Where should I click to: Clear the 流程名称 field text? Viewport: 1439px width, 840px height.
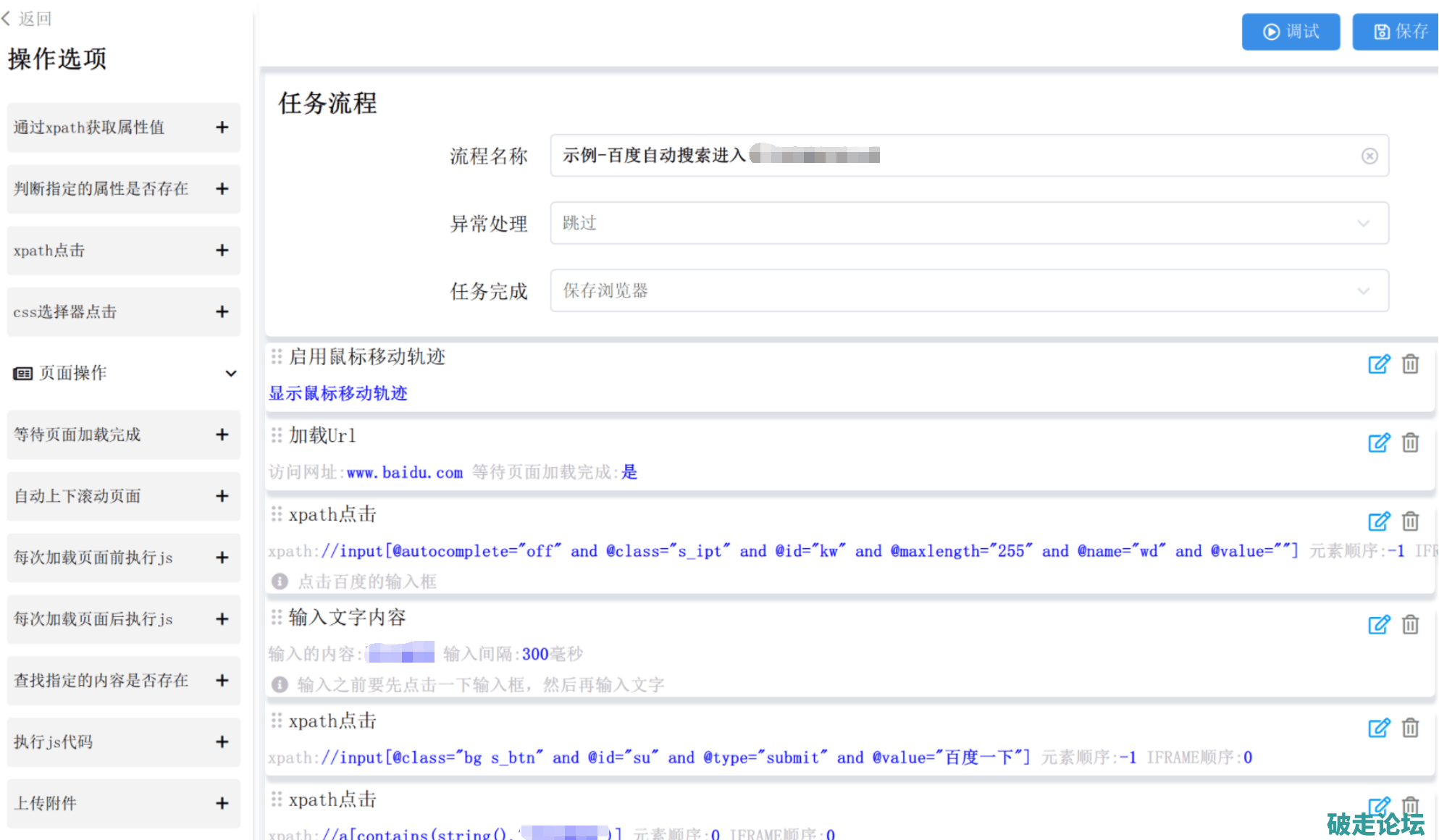[x=1369, y=156]
